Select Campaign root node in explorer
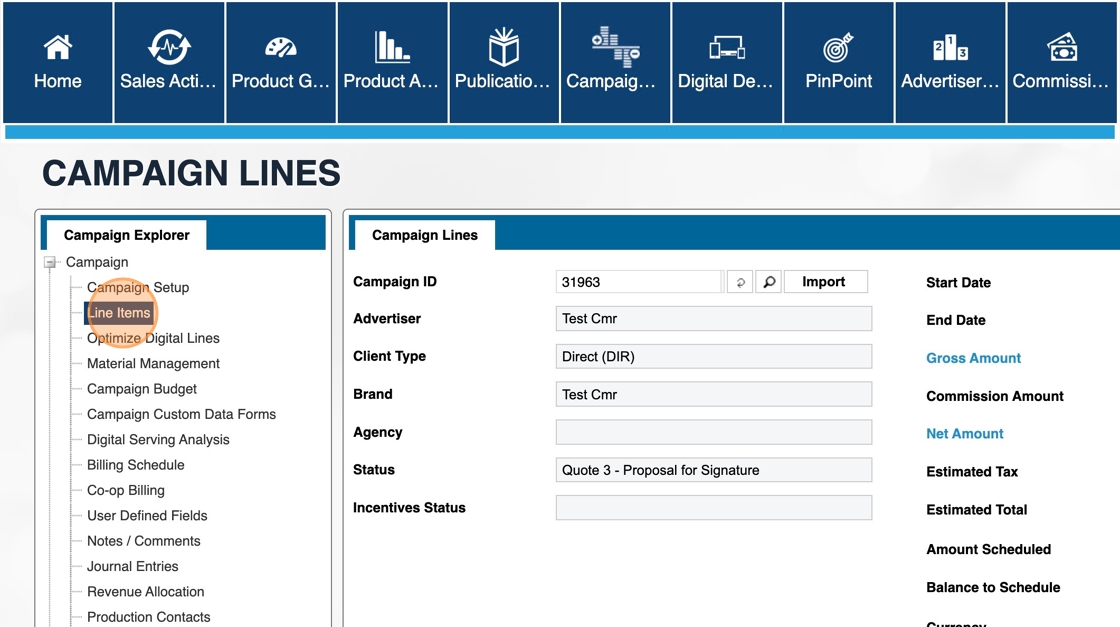Screen dimensions: 1120x627 [97, 262]
